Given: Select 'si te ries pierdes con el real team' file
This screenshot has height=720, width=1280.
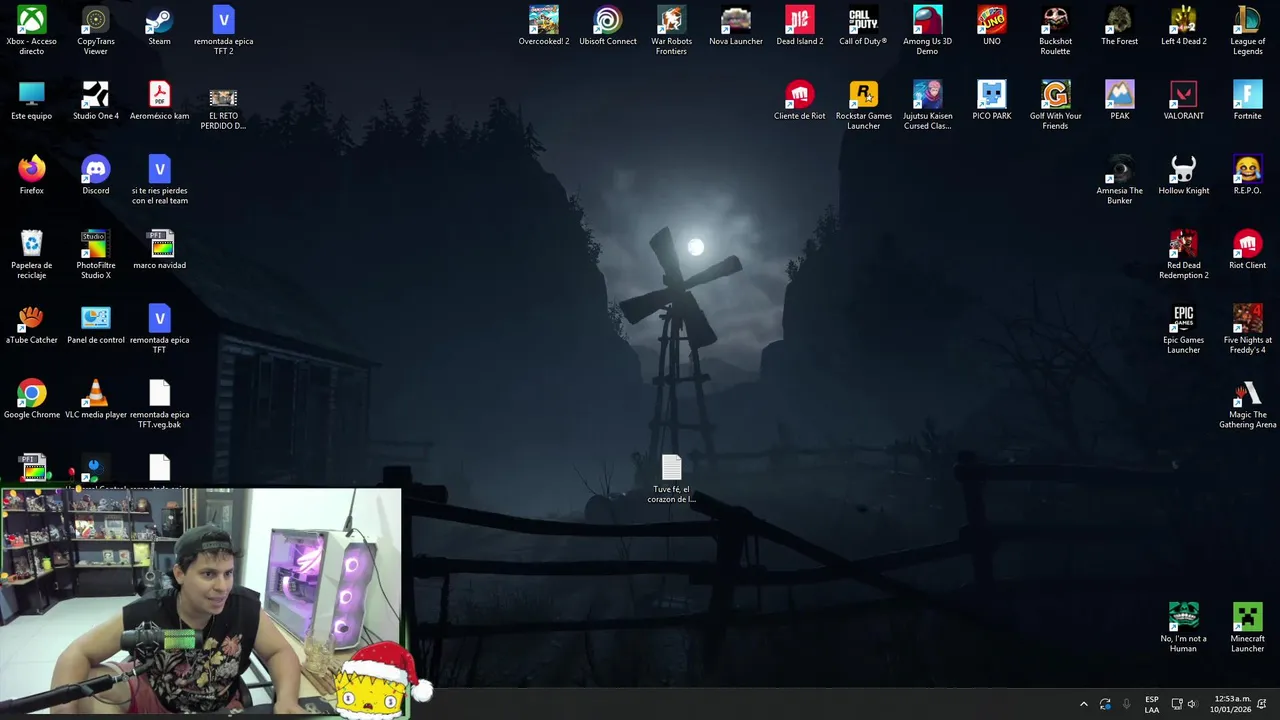Looking at the screenshot, I should pos(159,169).
